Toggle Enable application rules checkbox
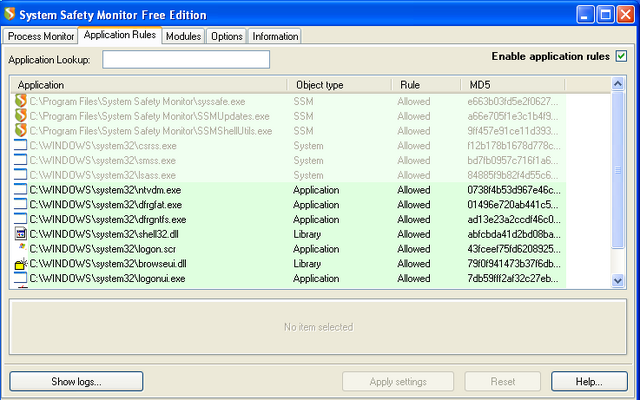Image resolution: width=640 pixels, height=400 pixels. click(x=621, y=56)
